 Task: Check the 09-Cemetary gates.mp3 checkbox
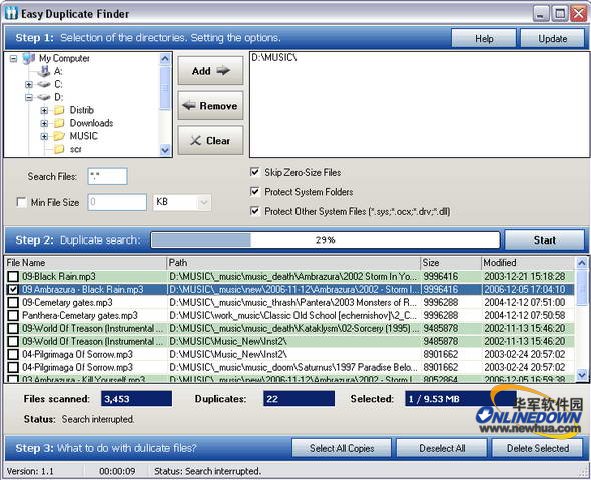point(13,303)
